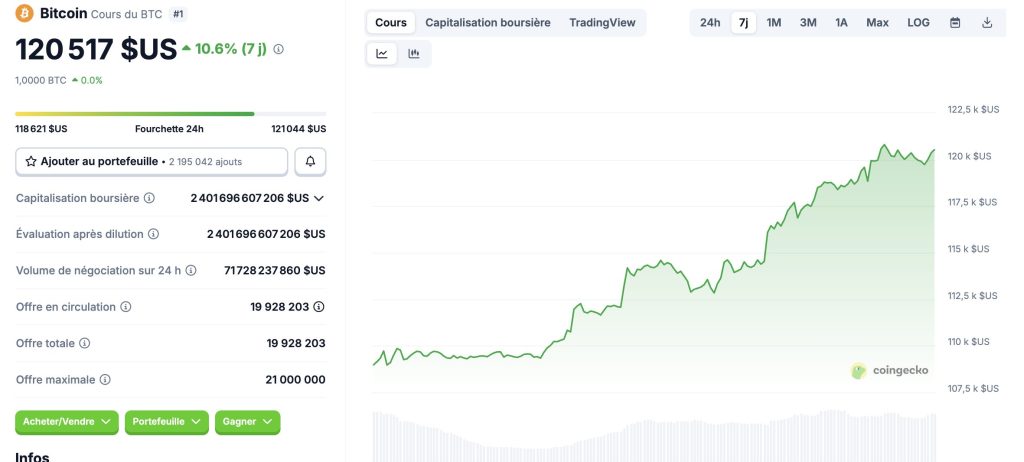The image size is (1024, 462).
Task: Select the 1M time range
Action: [x=774, y=22]
